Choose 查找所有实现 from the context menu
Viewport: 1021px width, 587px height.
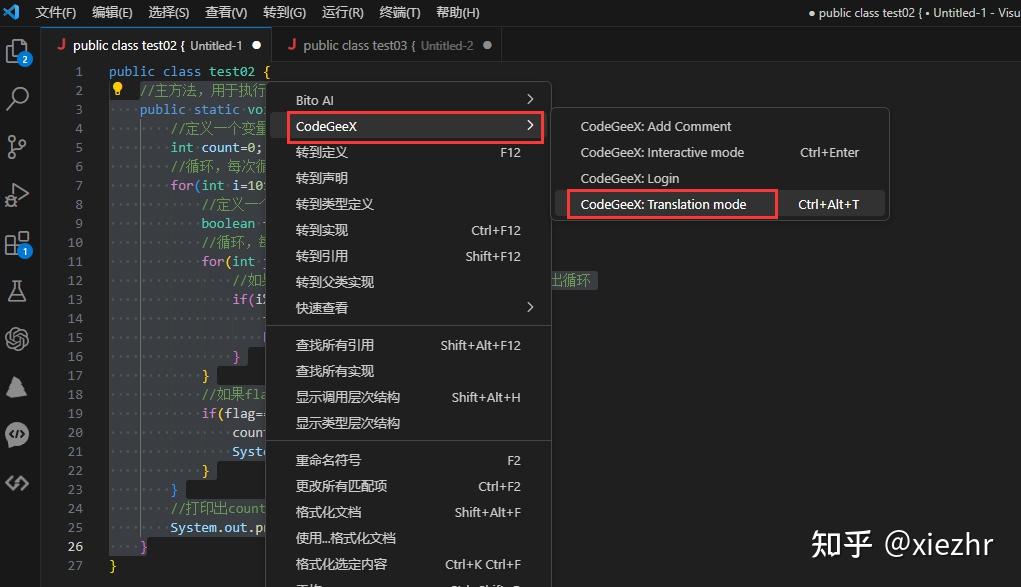point(409,371)
